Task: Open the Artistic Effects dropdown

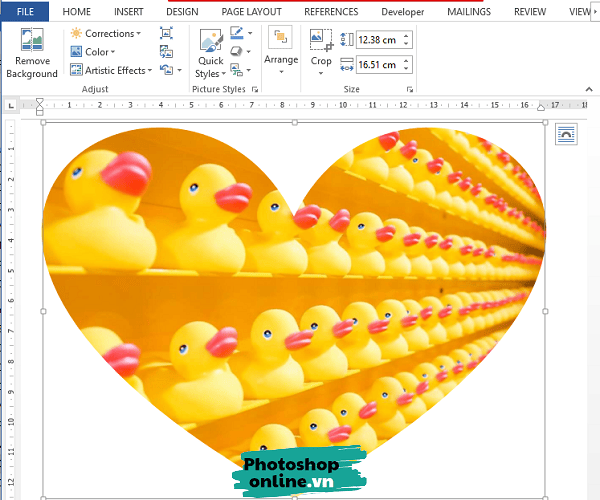Action: [x=111, y=70]
